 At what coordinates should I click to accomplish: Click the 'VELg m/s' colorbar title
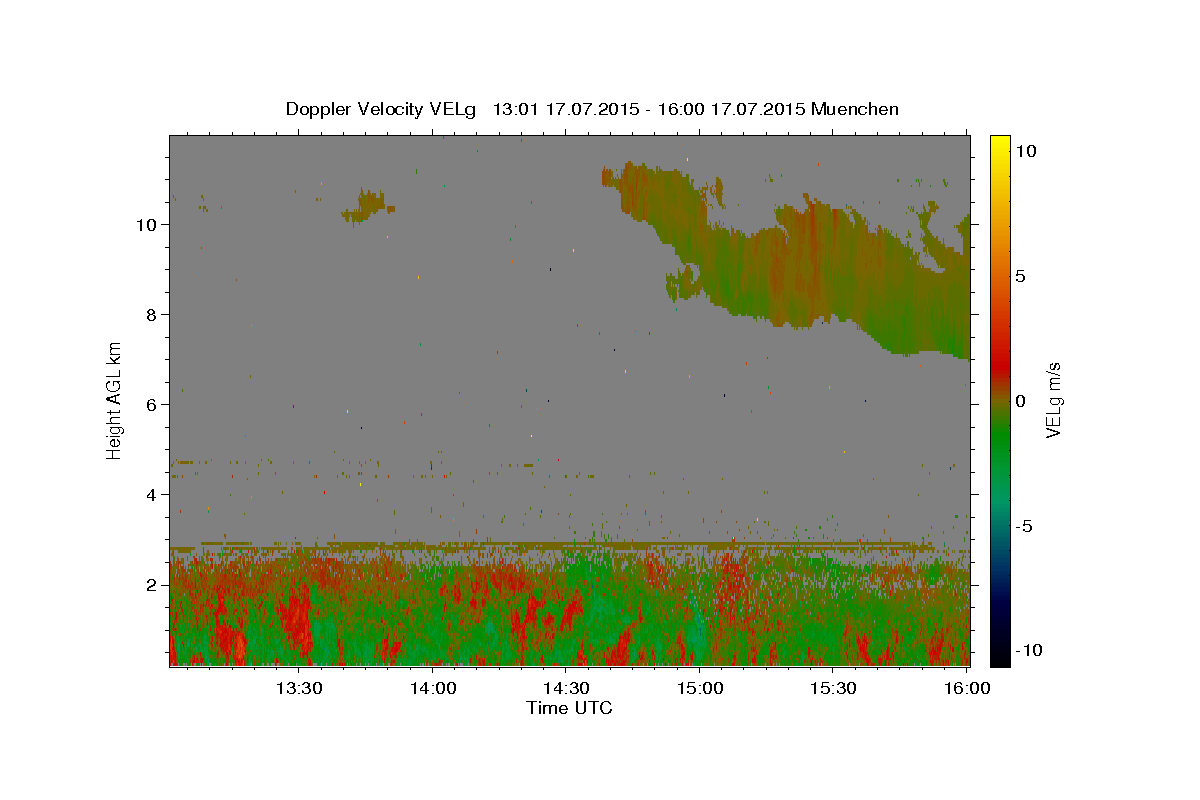coord(1055,401)
